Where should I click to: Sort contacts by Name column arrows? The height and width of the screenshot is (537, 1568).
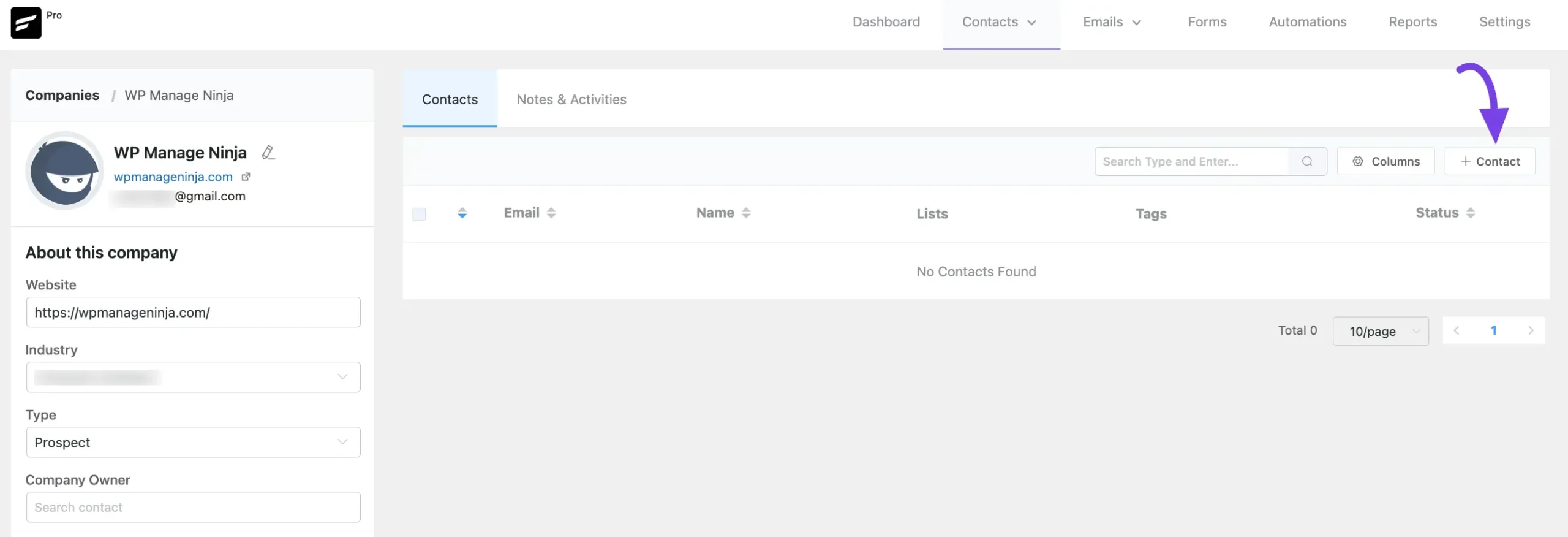746,213
